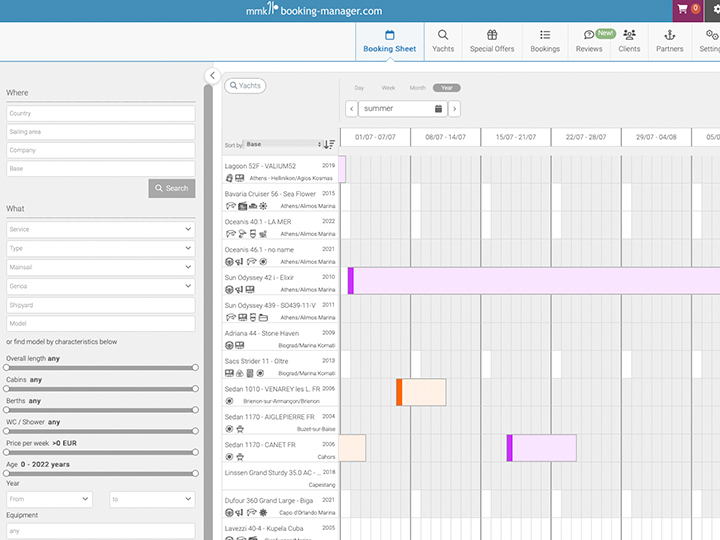This screenshot has width=720, height=540.
Task: Switch timeline view to Month
Action: pos(417,88)
